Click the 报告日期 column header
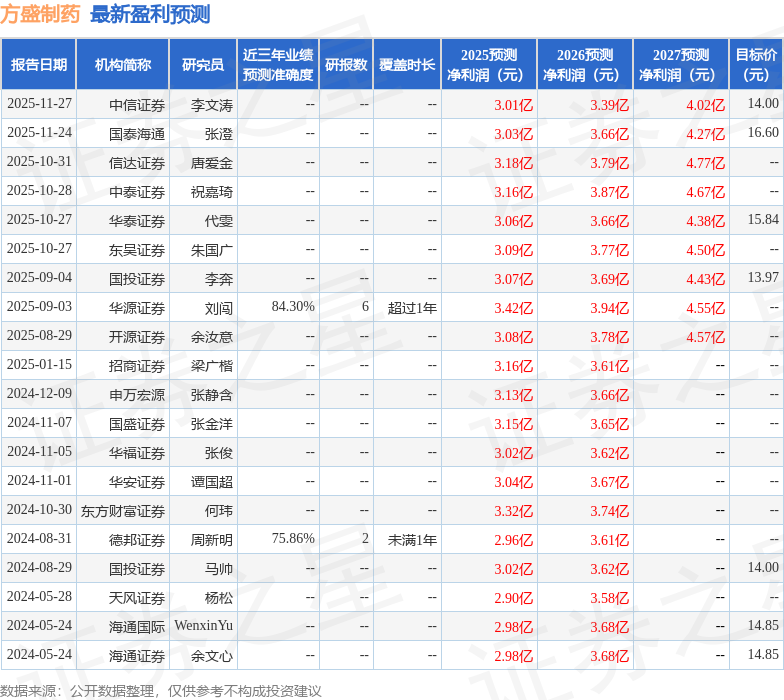Image resolution: width=784 pixels, height=700 pixels. click(38, 64)
